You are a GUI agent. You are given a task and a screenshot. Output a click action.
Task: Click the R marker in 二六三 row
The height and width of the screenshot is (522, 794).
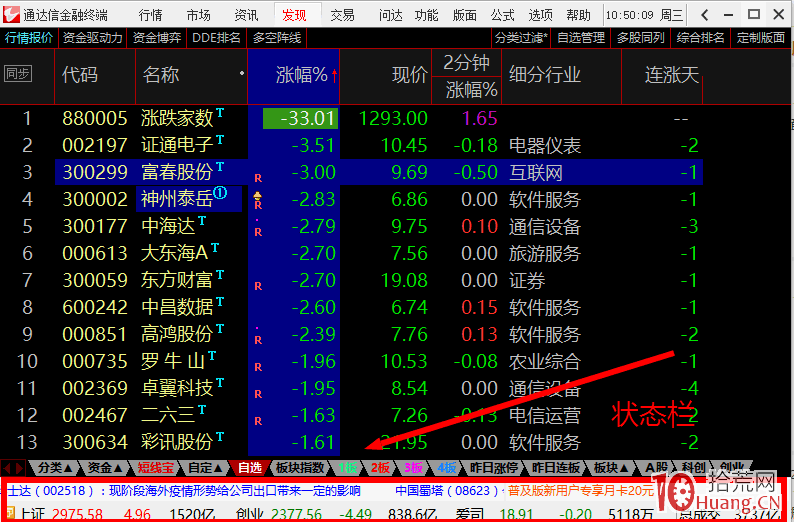[258, 421]
